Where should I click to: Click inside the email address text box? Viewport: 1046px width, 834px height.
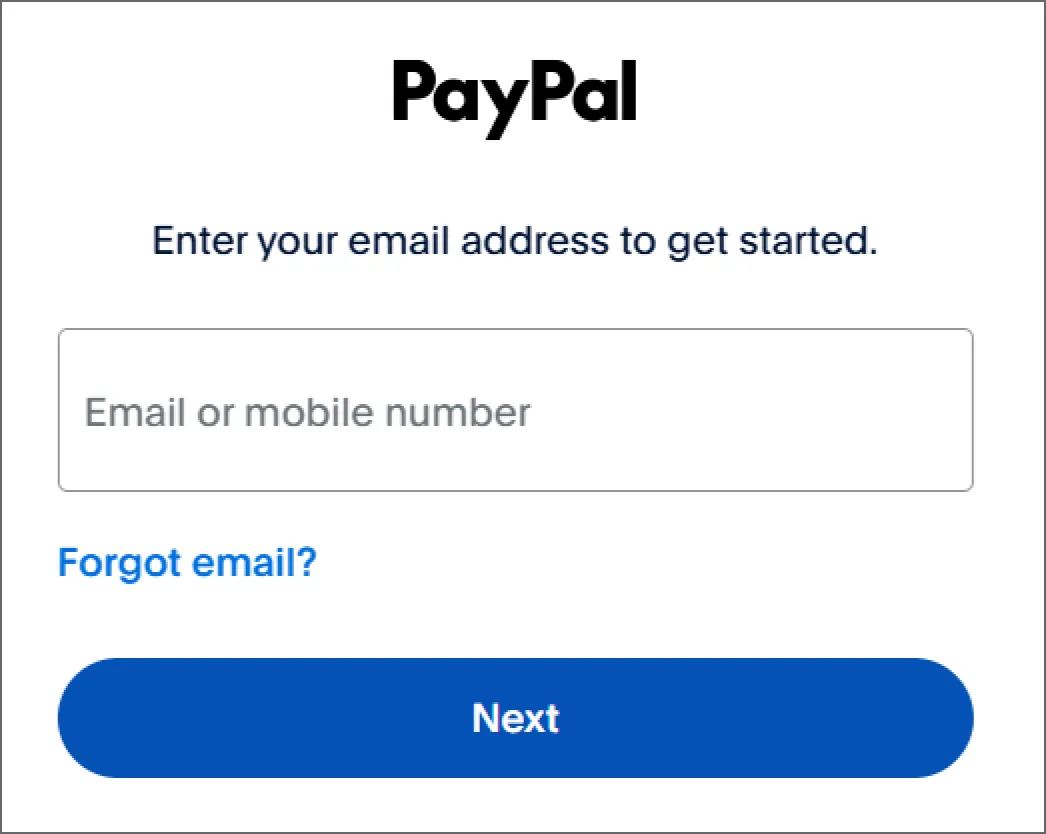click(x=516, y=410)
